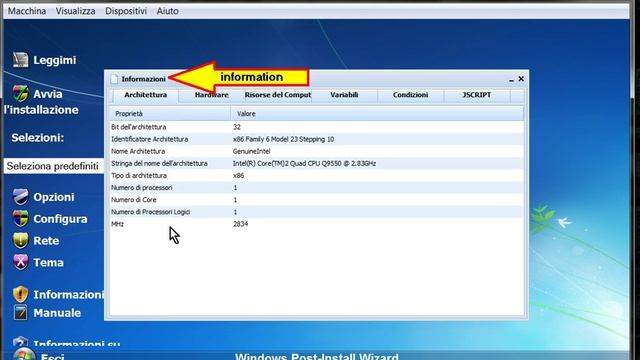
Task: Select the Nome Architettura row
Action: (x=316, y=151)
